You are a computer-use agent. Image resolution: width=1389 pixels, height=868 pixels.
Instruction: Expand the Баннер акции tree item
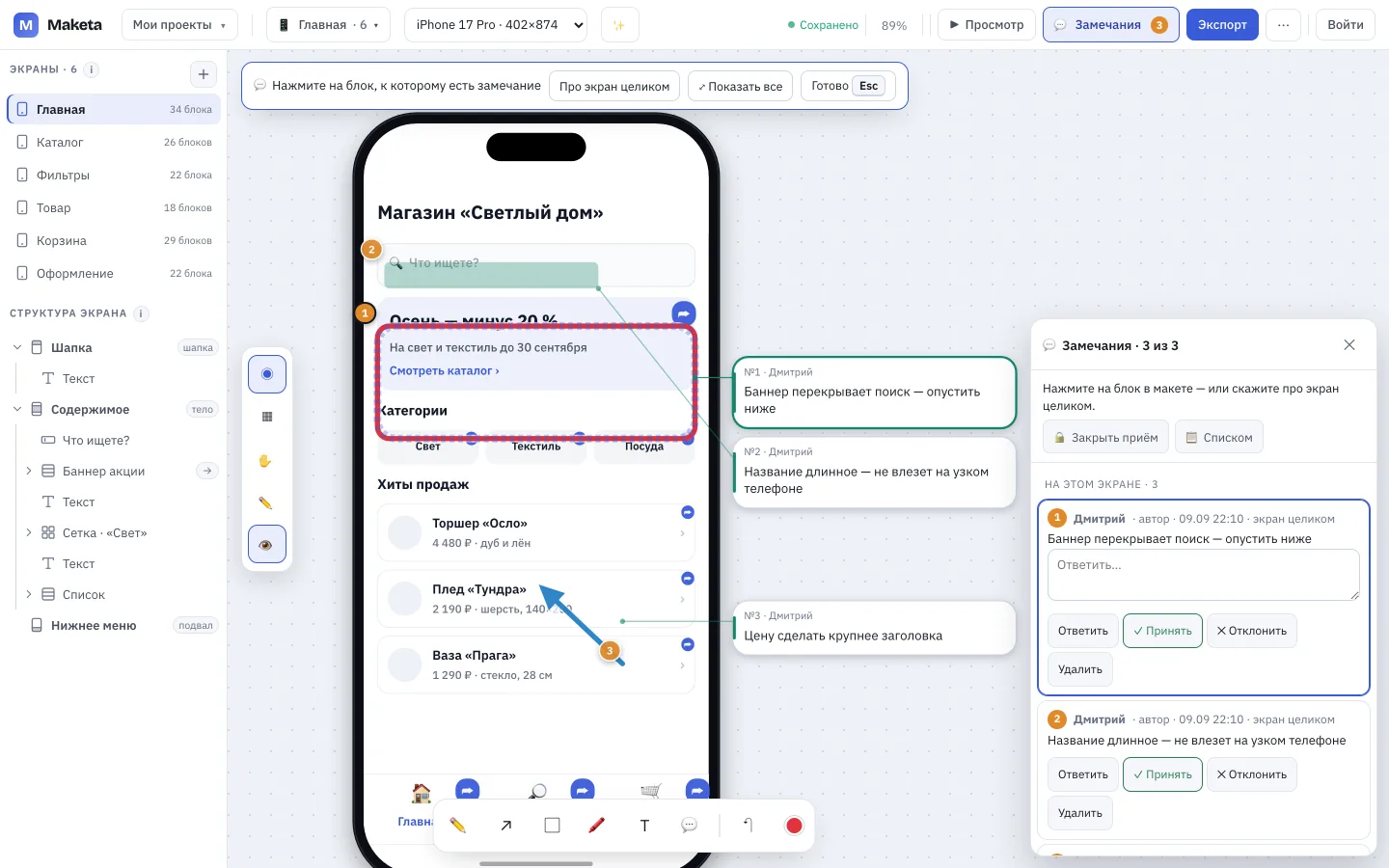[29, 471]
